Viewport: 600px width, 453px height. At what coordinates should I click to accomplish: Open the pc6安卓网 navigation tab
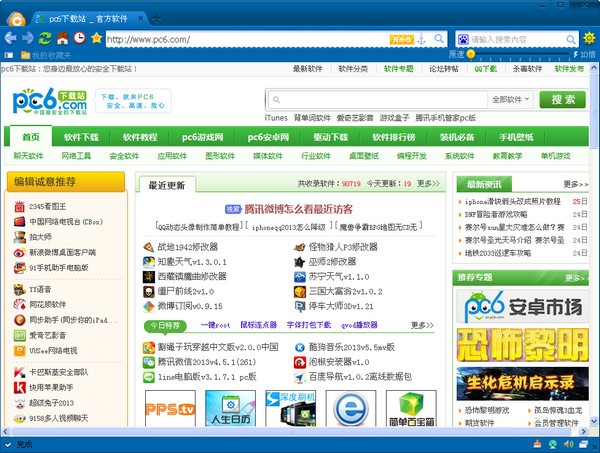(268, 137)
